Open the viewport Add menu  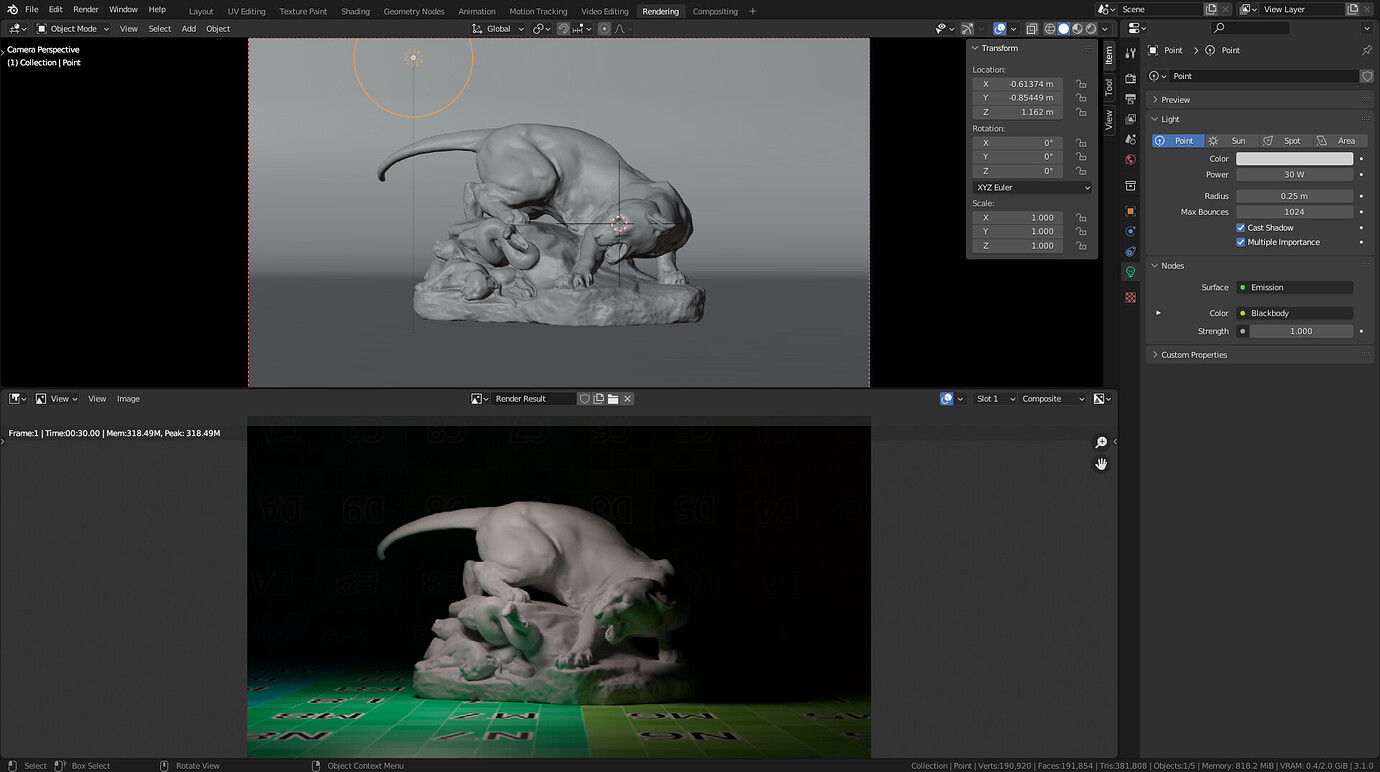click(189, 29)
